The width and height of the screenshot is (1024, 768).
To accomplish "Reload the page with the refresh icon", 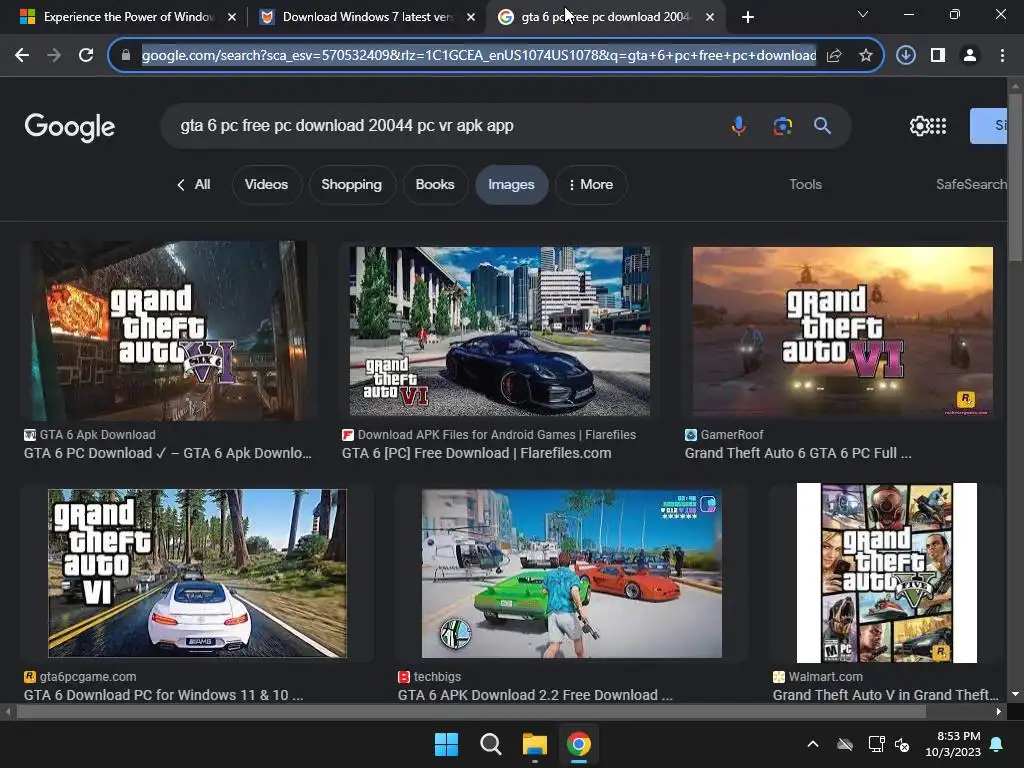I will (86, 56).
